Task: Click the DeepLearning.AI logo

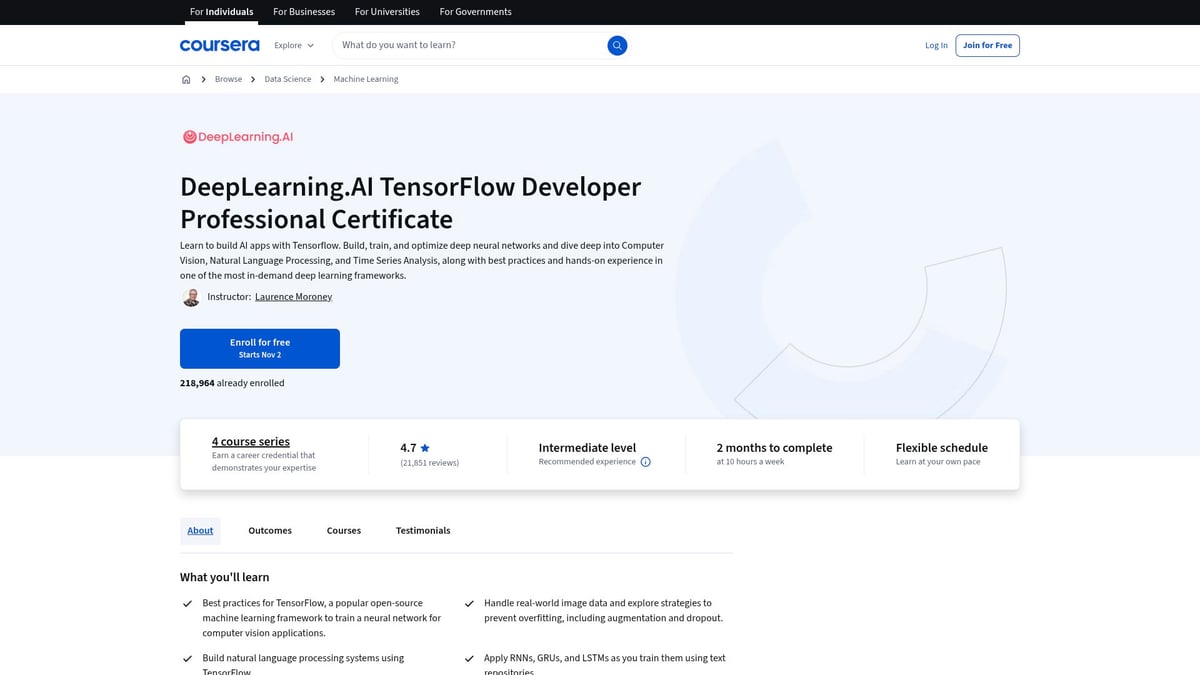Action: (238, 137)
